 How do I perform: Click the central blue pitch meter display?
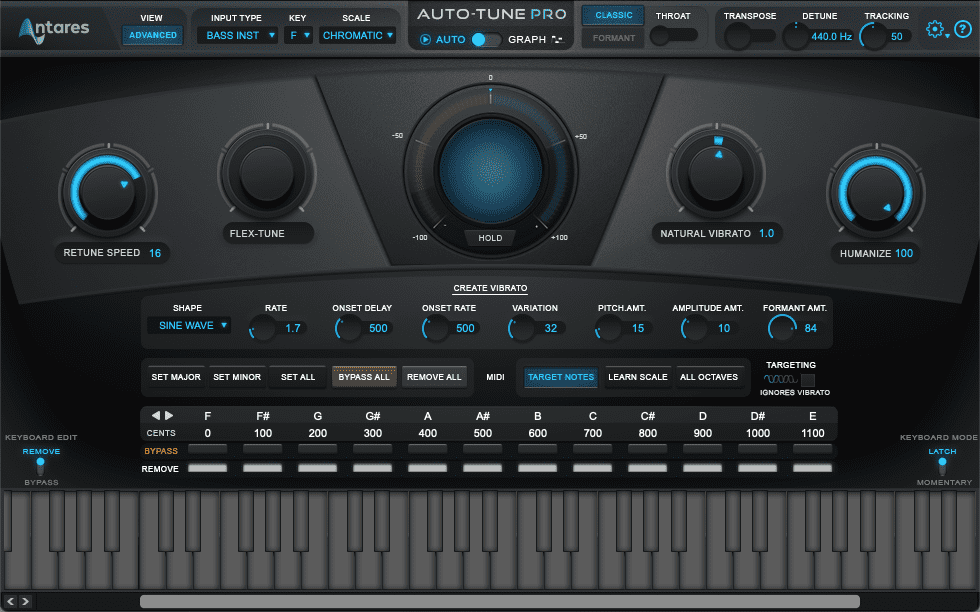tap(490, 170)
